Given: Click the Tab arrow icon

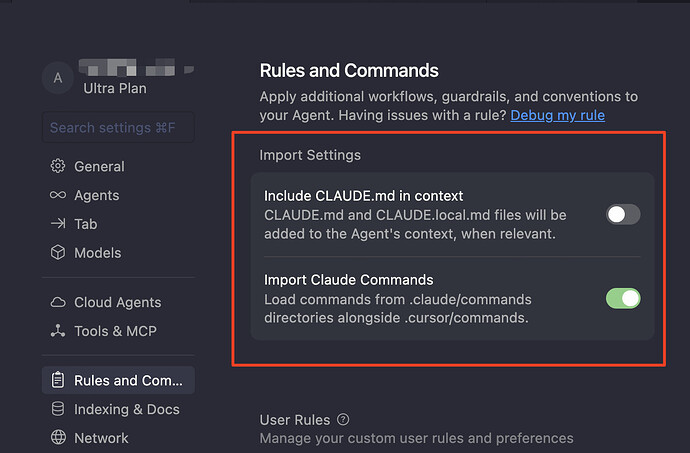Looking at the screenshot, I should tap(58, 224).
